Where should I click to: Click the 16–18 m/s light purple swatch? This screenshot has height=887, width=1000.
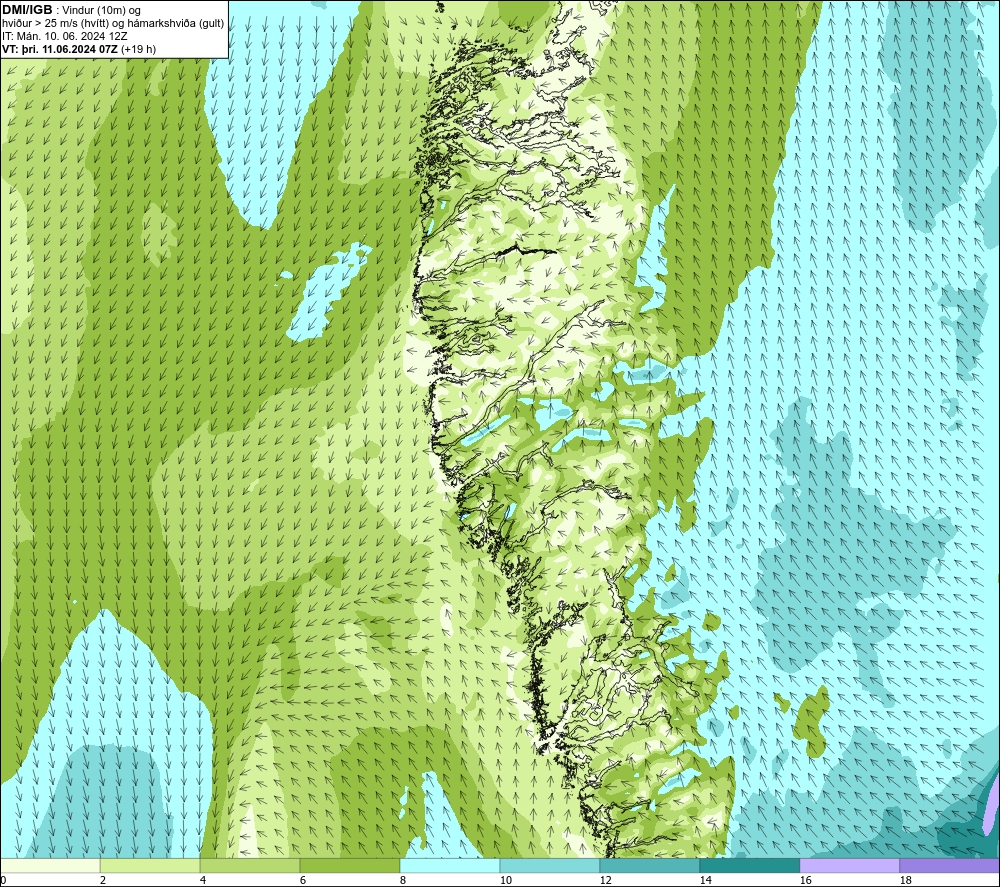849,865
